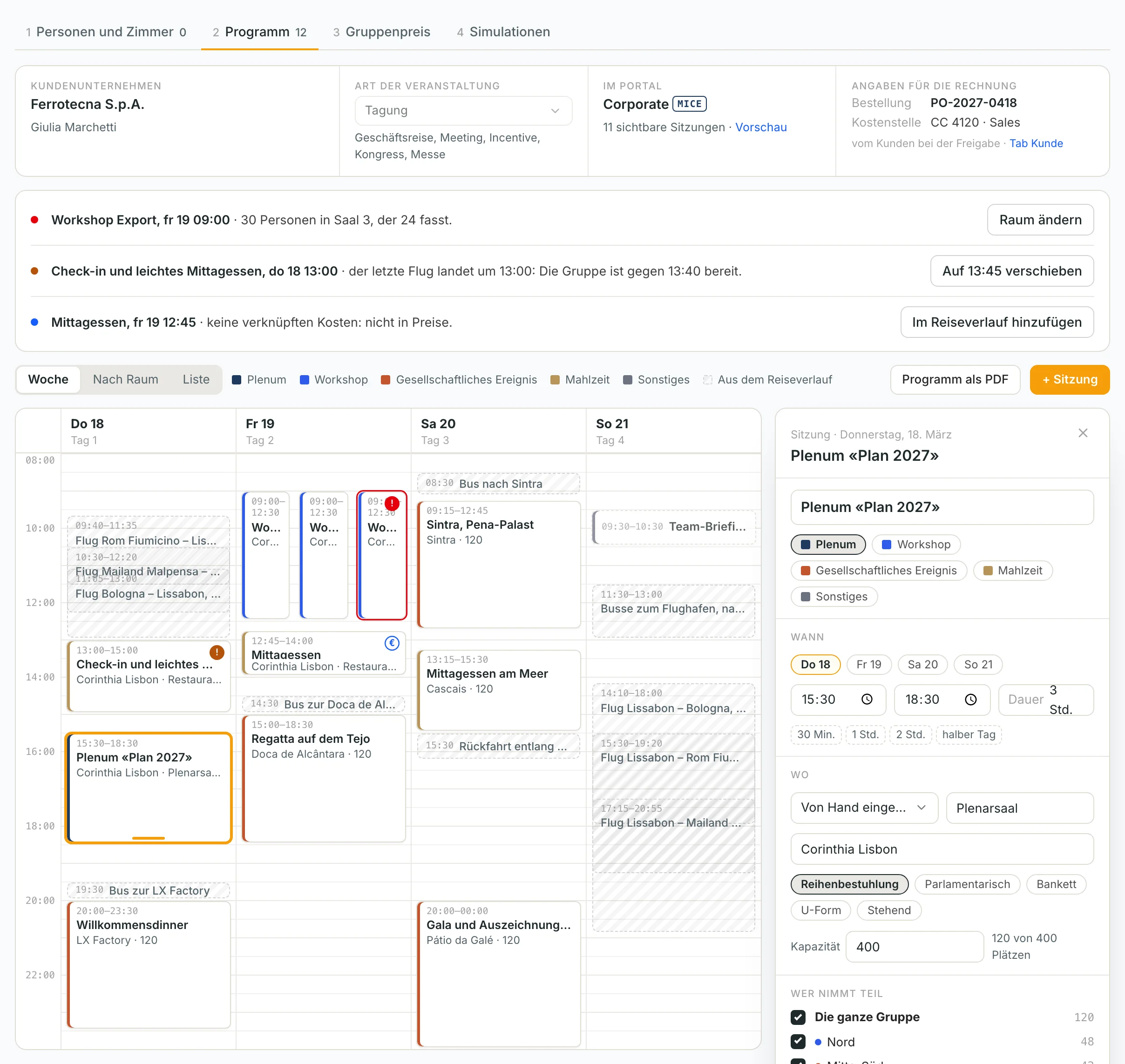Open the Tab Kunde link
This screenshot has height=1064, width=1125.
(x=1035, y=143)
